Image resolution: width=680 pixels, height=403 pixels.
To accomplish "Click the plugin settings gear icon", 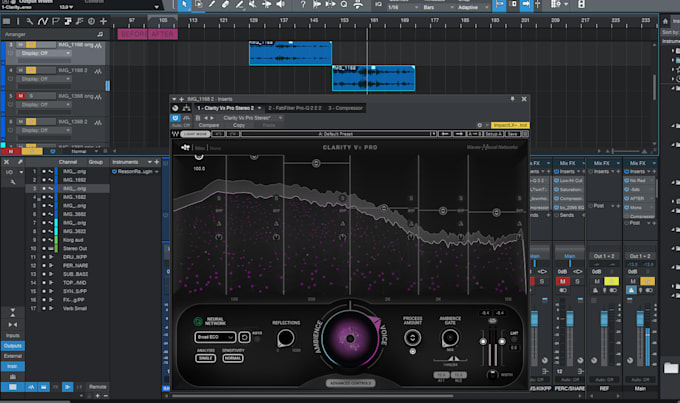I will pos(480,125).
